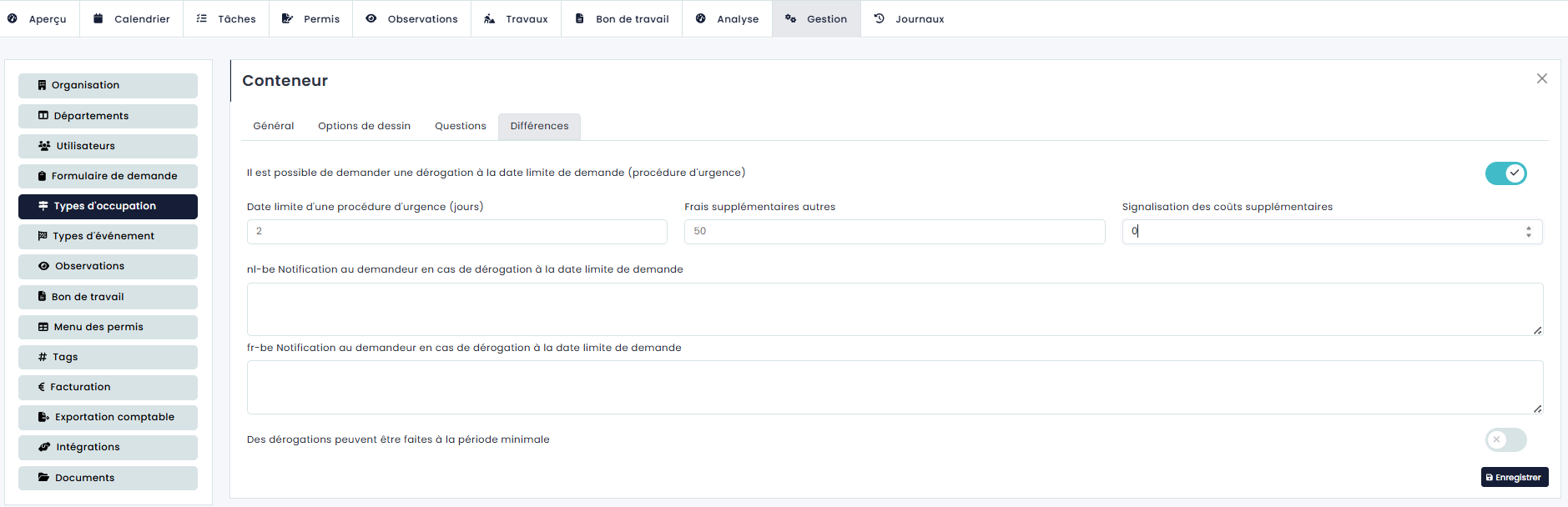
Task: Click the Types d'événement flag icon
Action: [x=43, y=236]
